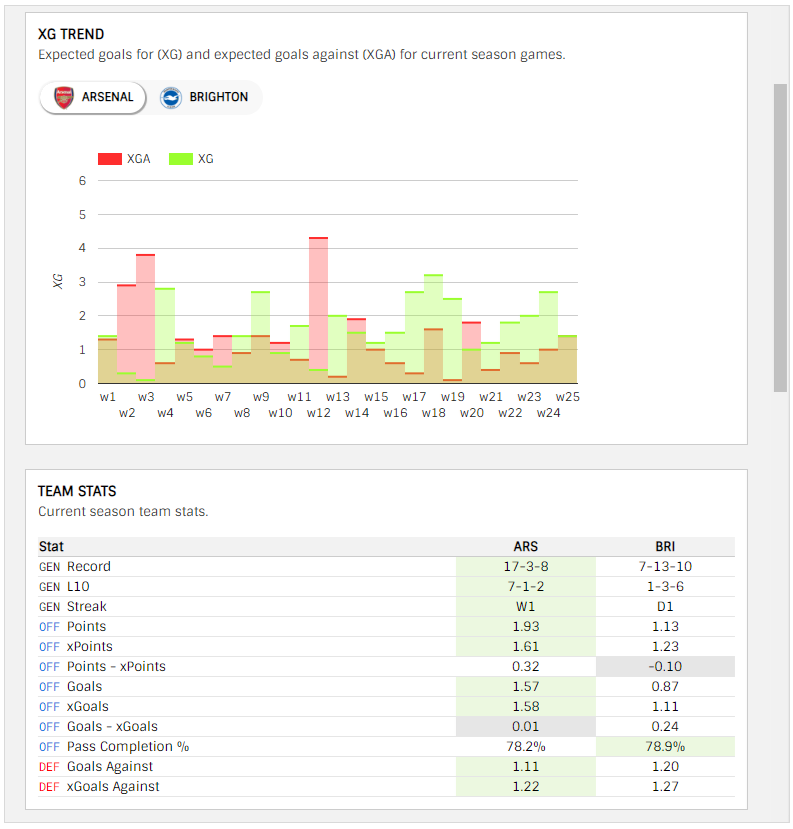Click the BRI column header

[x=665, y=546]
